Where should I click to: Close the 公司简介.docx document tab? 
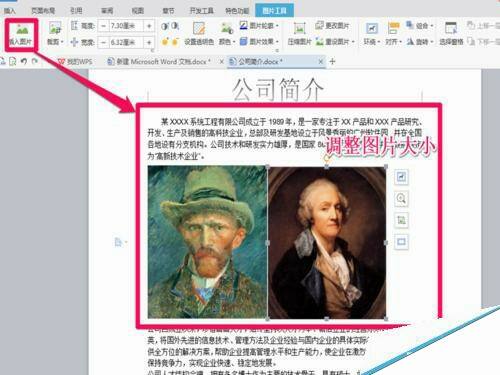(x=320, y=62)
